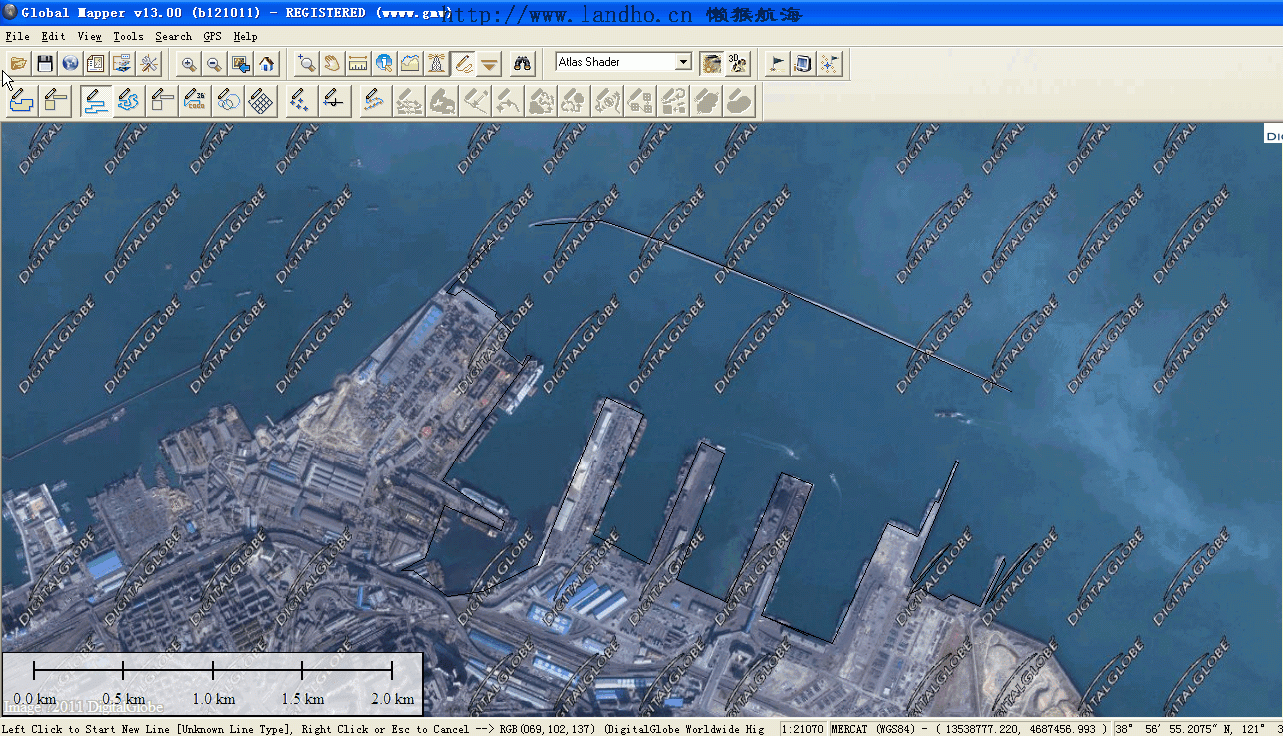
Task: Select the Feature Info tool
Action: point(384,64)
